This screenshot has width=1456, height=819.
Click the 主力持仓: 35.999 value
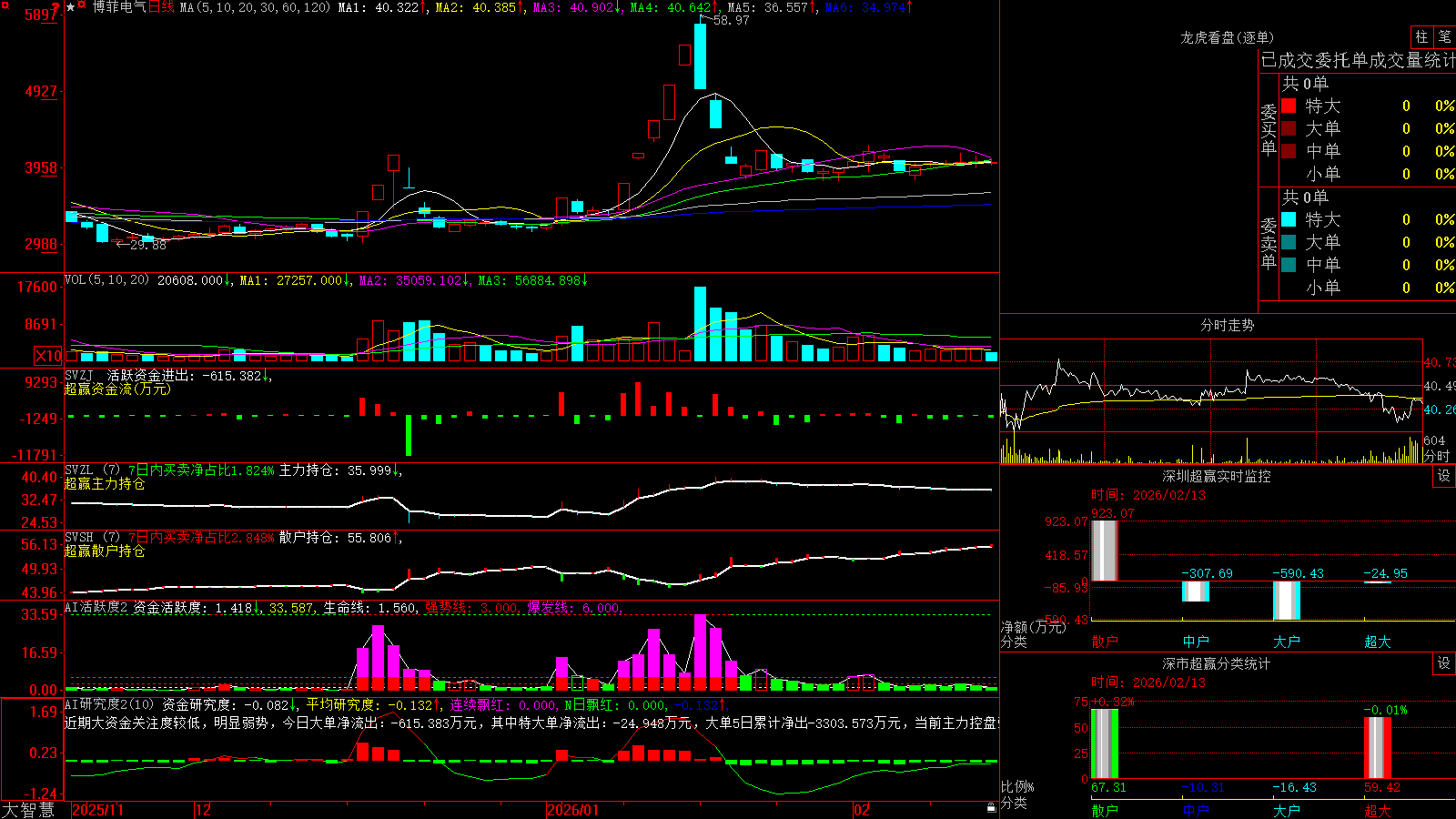click(341, 470)
